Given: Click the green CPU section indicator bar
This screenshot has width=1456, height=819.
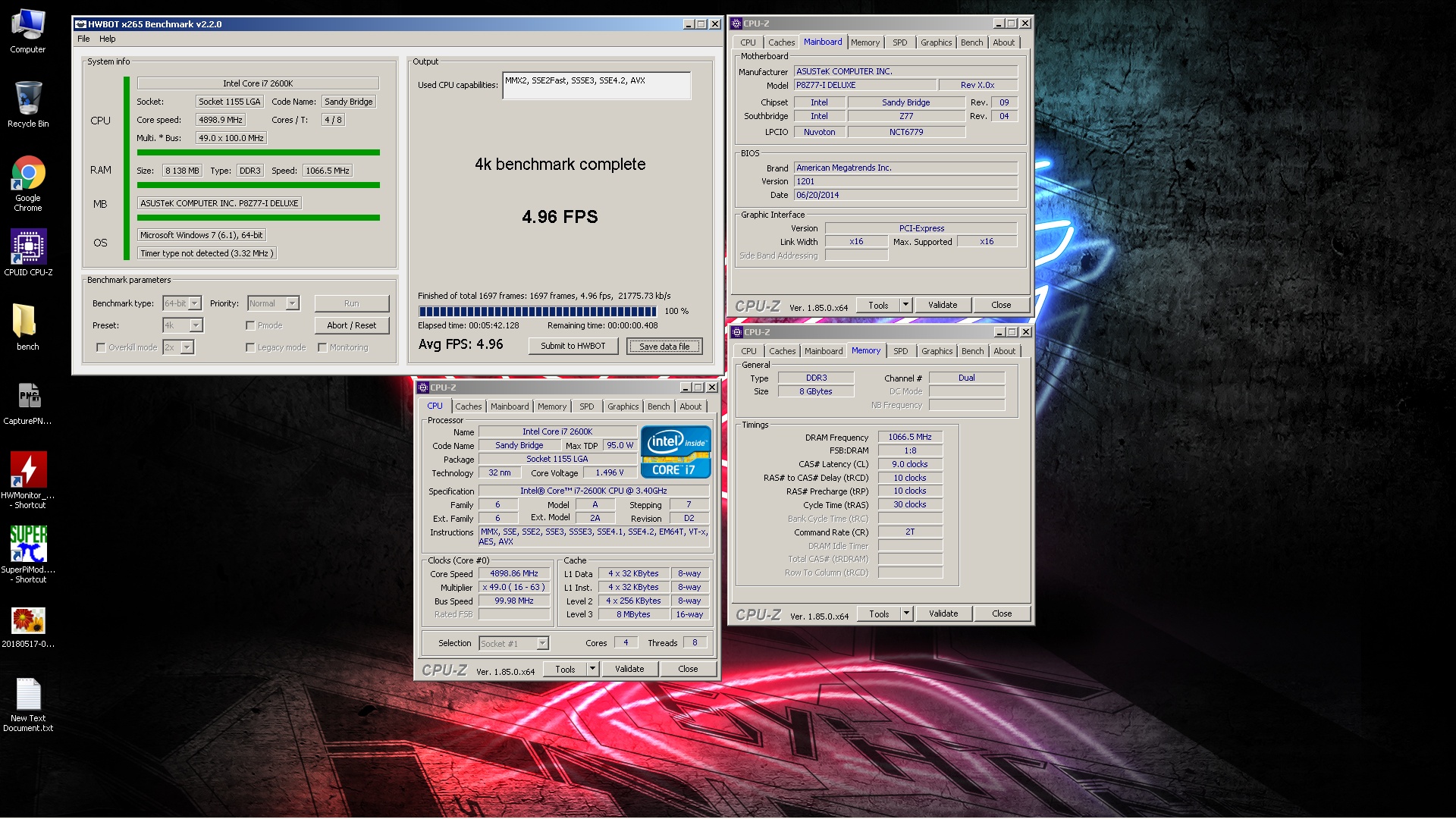Looking at the screenshot, I should [127, 168].
